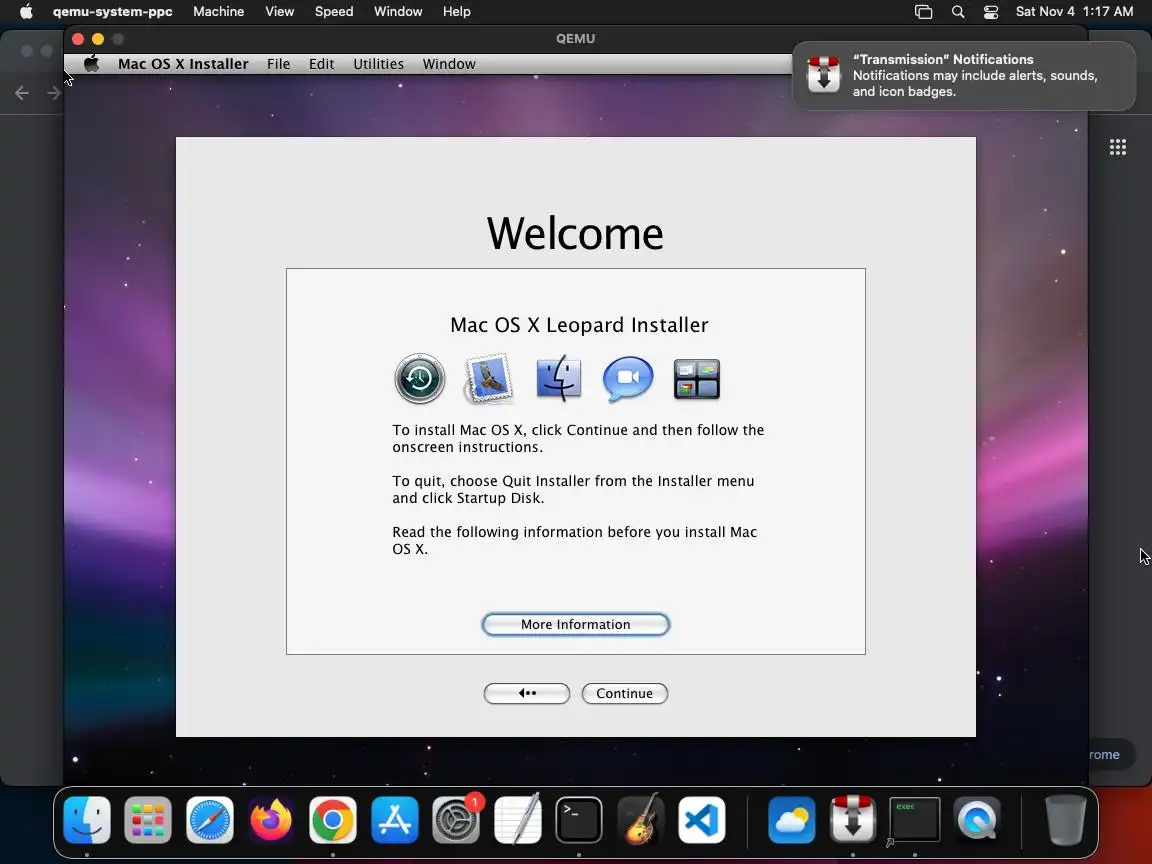
Task: Open Finder from the Dock
Action: pyautogui.click(x=87, y=820)
